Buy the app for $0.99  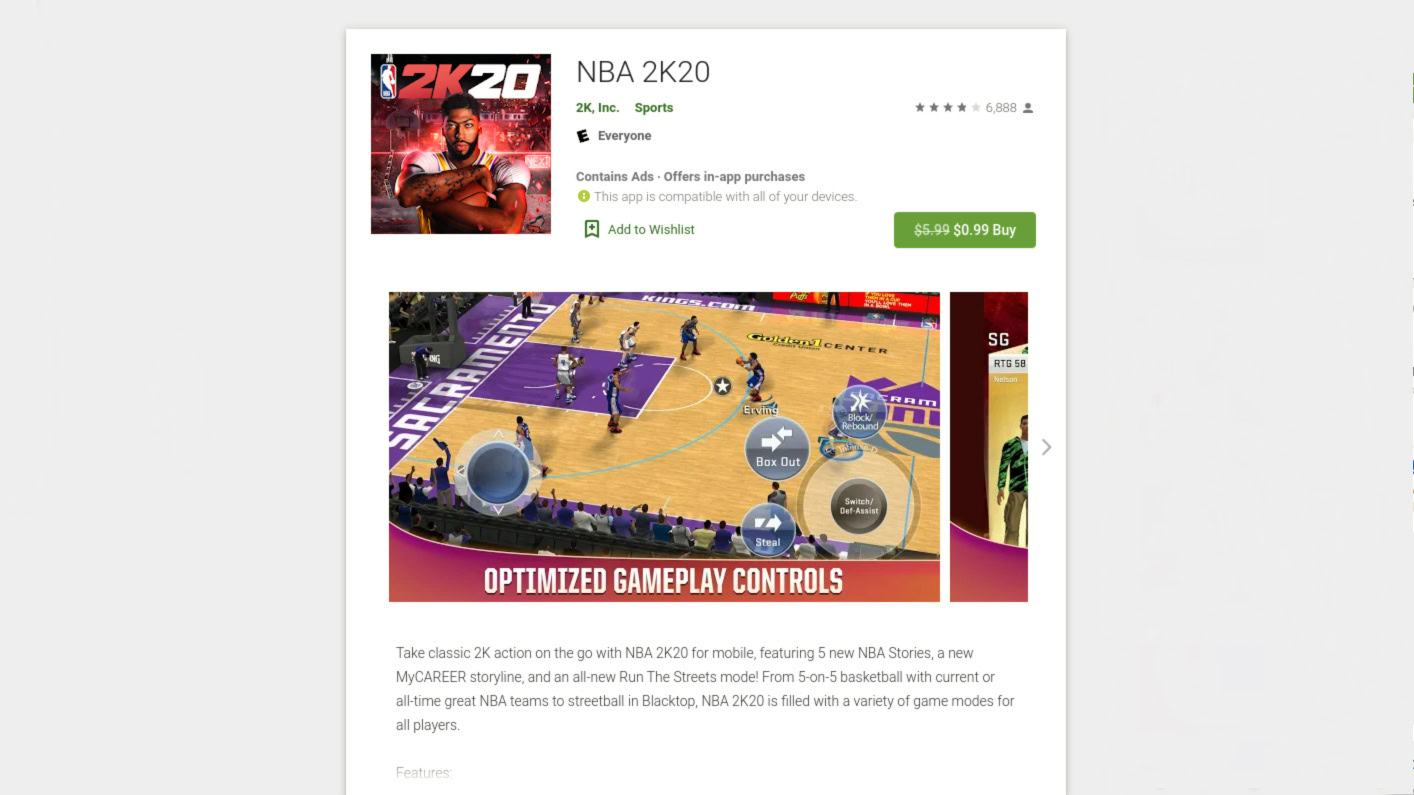pos(965,230)
